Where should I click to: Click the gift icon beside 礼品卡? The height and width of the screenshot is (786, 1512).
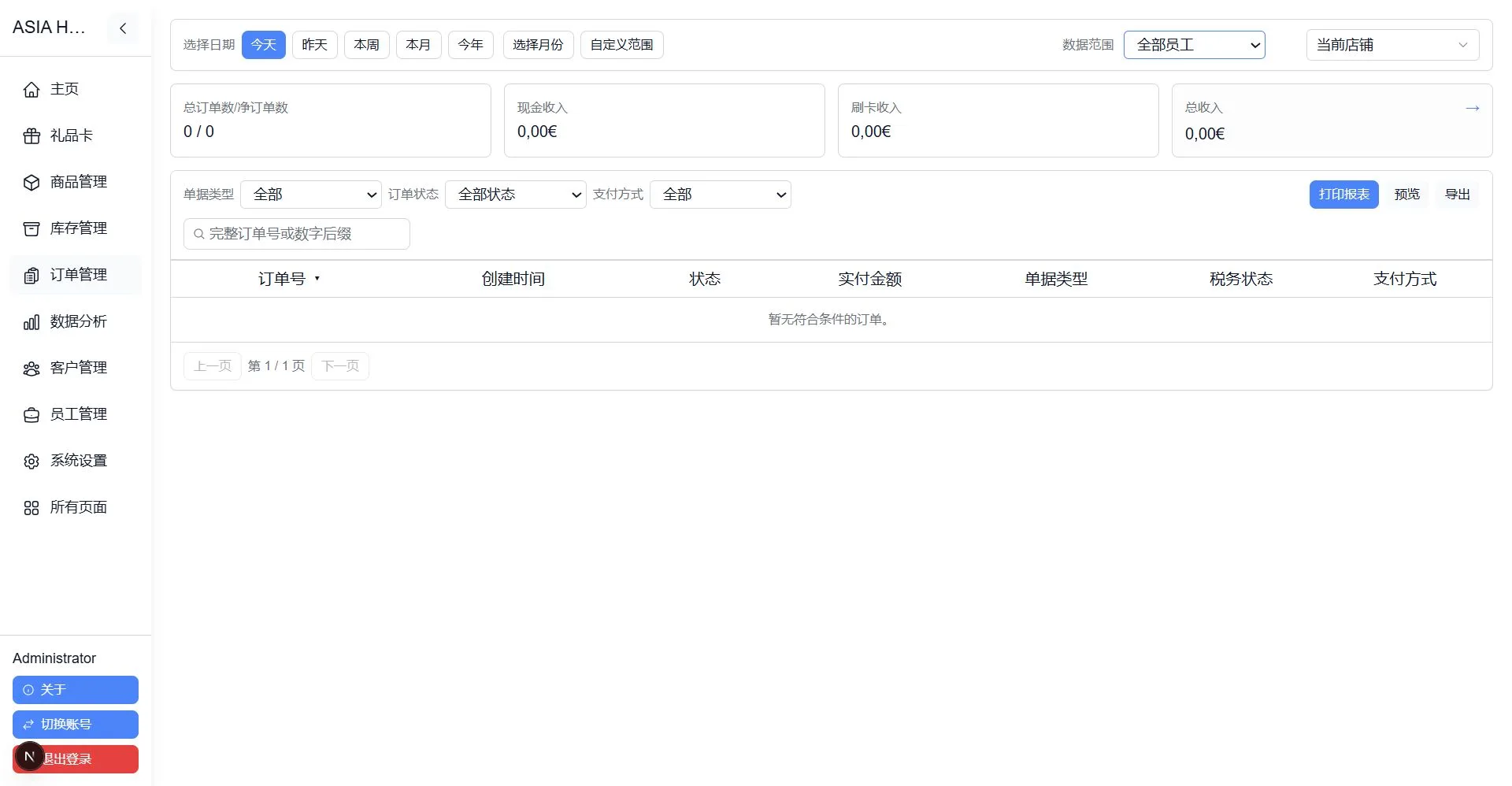pyautogui.click(x=31, y=136)
